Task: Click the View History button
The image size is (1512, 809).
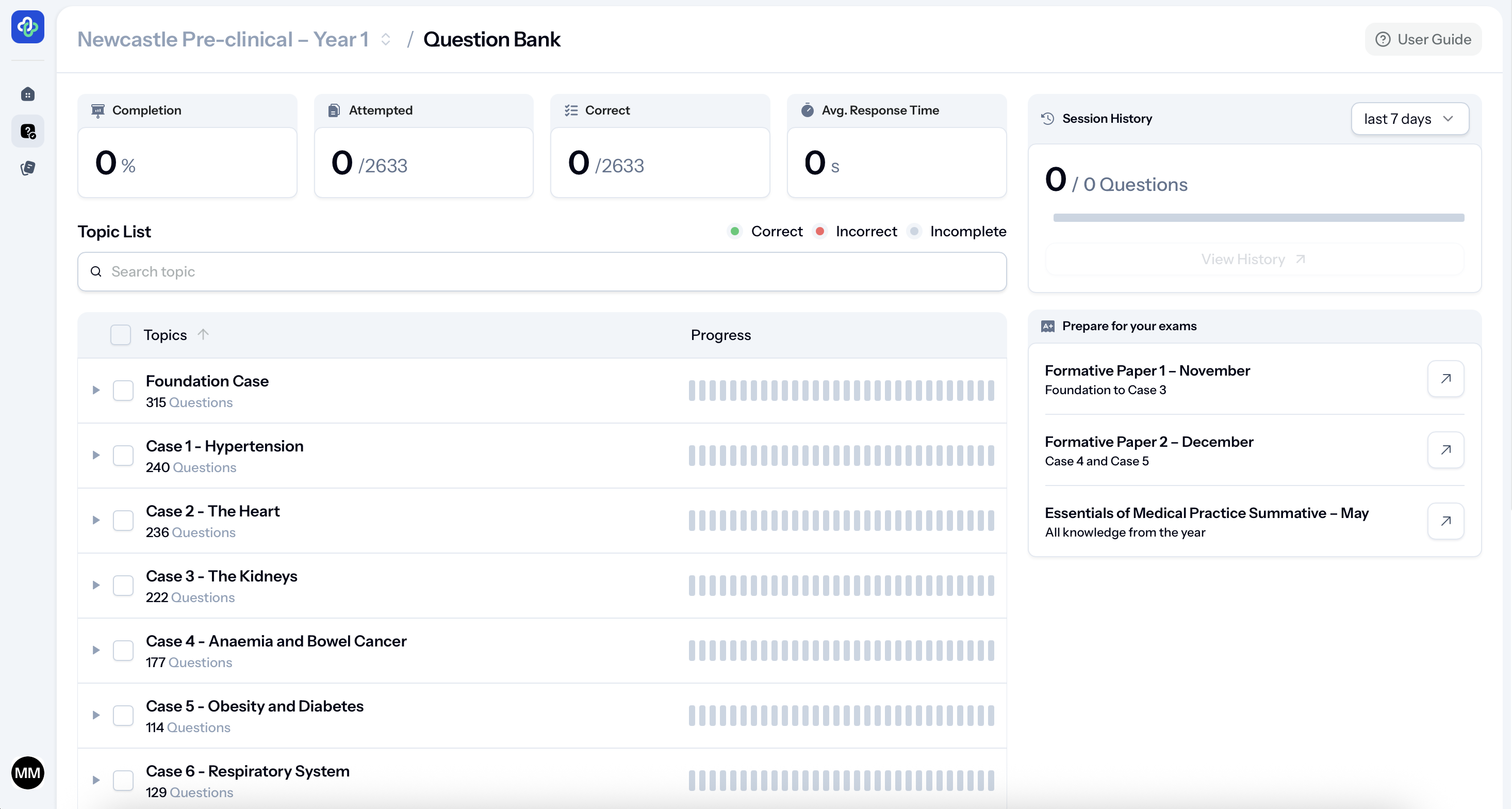Action: [1254, 259]
